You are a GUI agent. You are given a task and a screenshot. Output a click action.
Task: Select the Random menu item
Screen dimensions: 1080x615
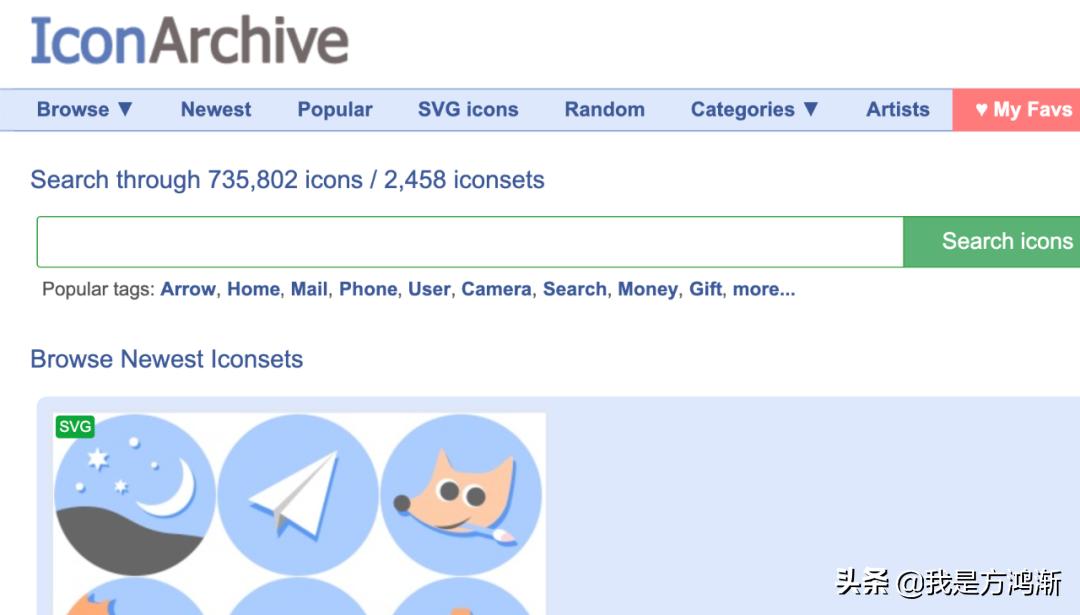pos(605,110)
